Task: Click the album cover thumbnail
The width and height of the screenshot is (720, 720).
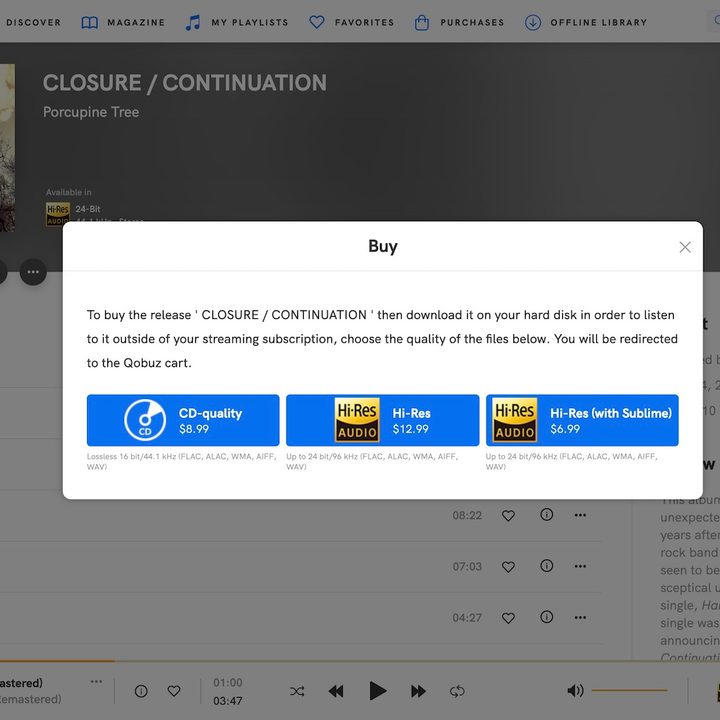Action: [x=7, y=147]
